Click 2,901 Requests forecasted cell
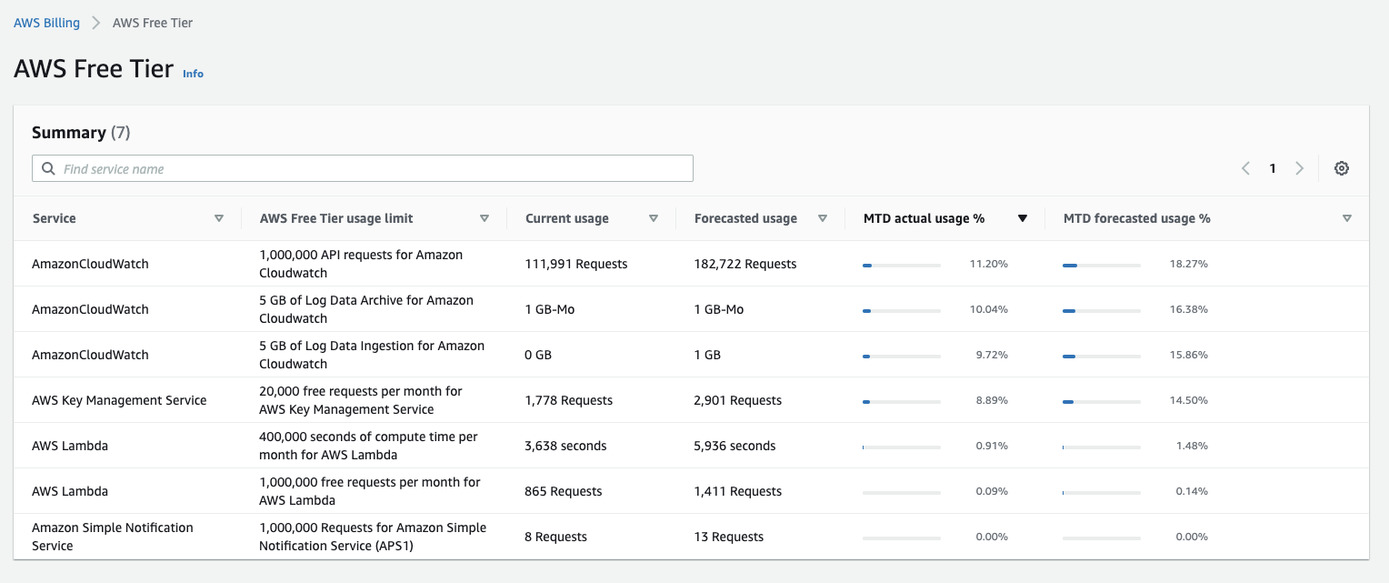 pyautogui.click(x=738, y=400)
